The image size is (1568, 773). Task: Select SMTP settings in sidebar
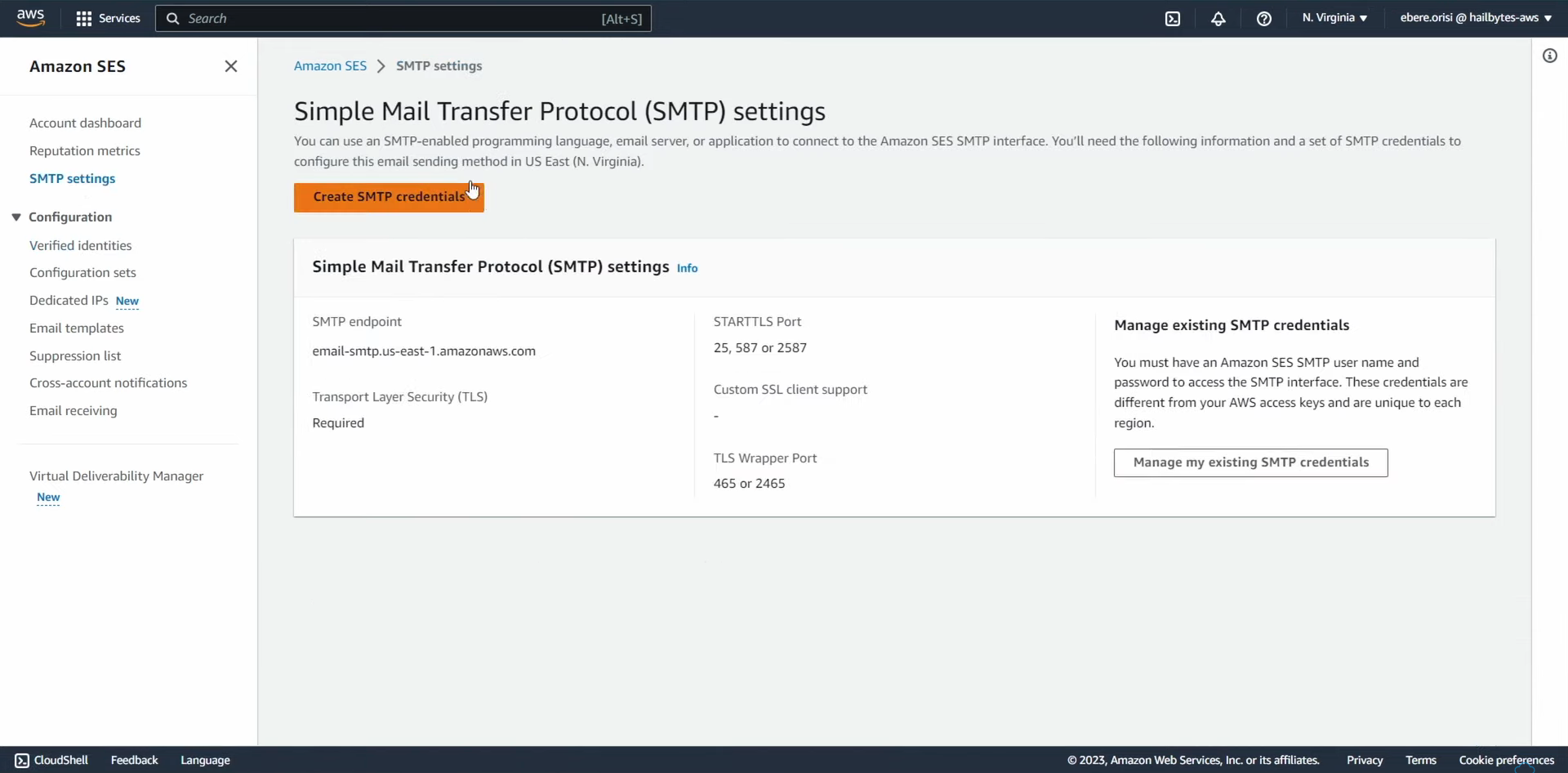tap(72, 178)
